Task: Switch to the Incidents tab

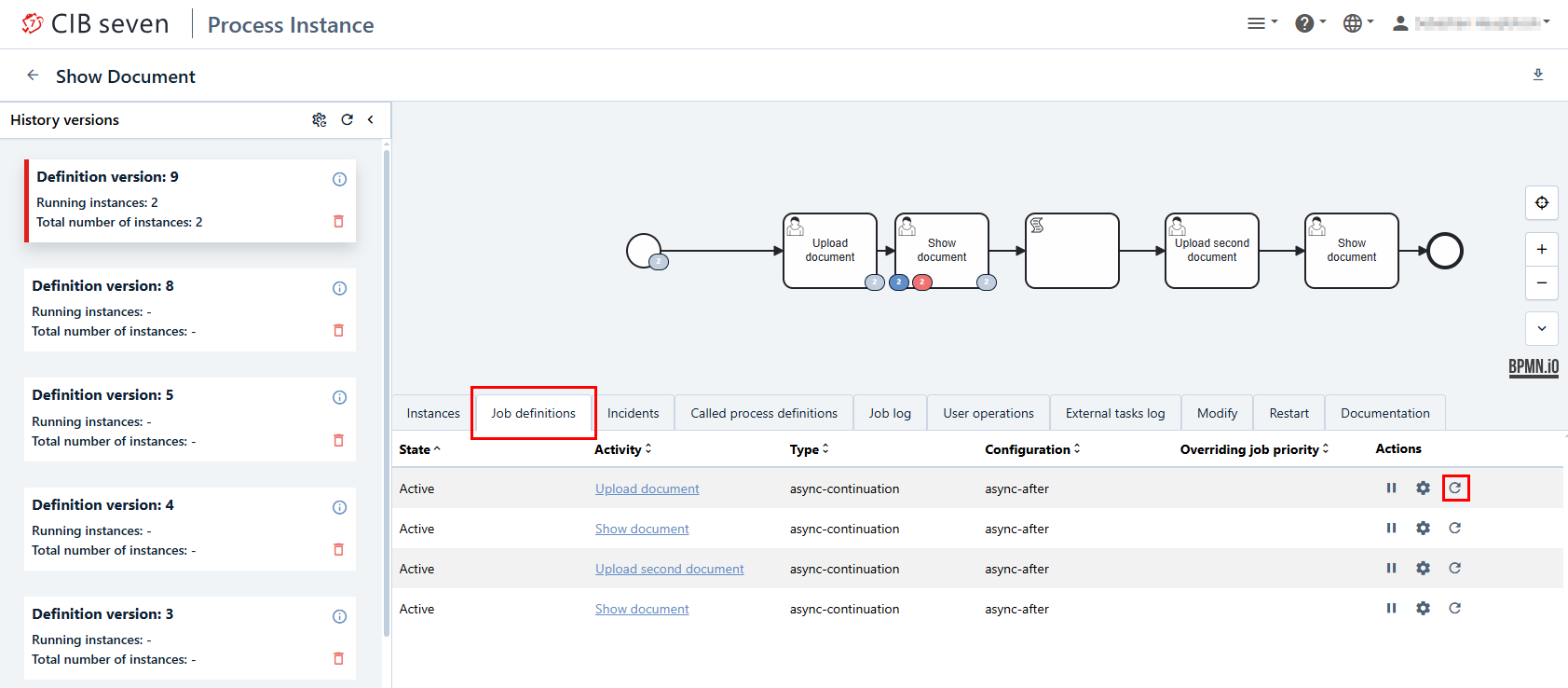Action: pos(633,413)
